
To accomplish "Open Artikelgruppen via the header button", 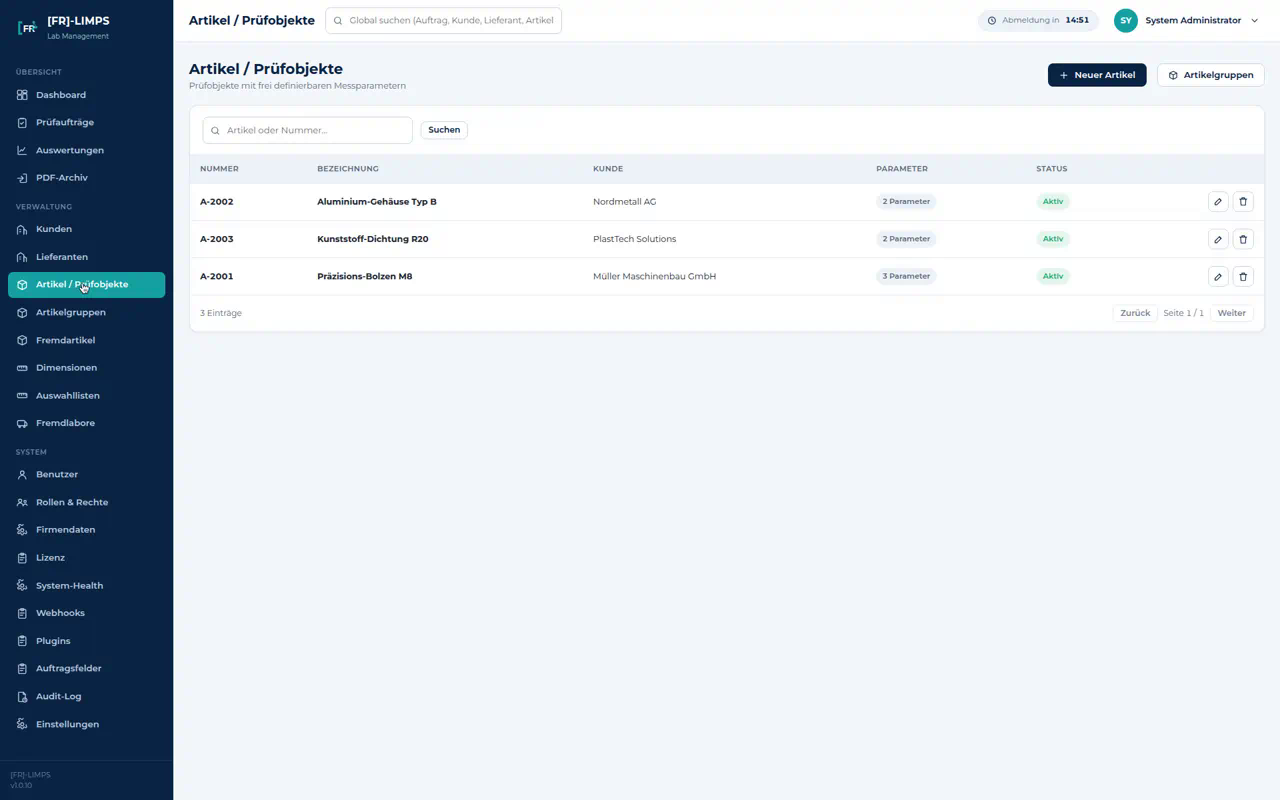I will pyautogui.click(x=1210, y=75).
